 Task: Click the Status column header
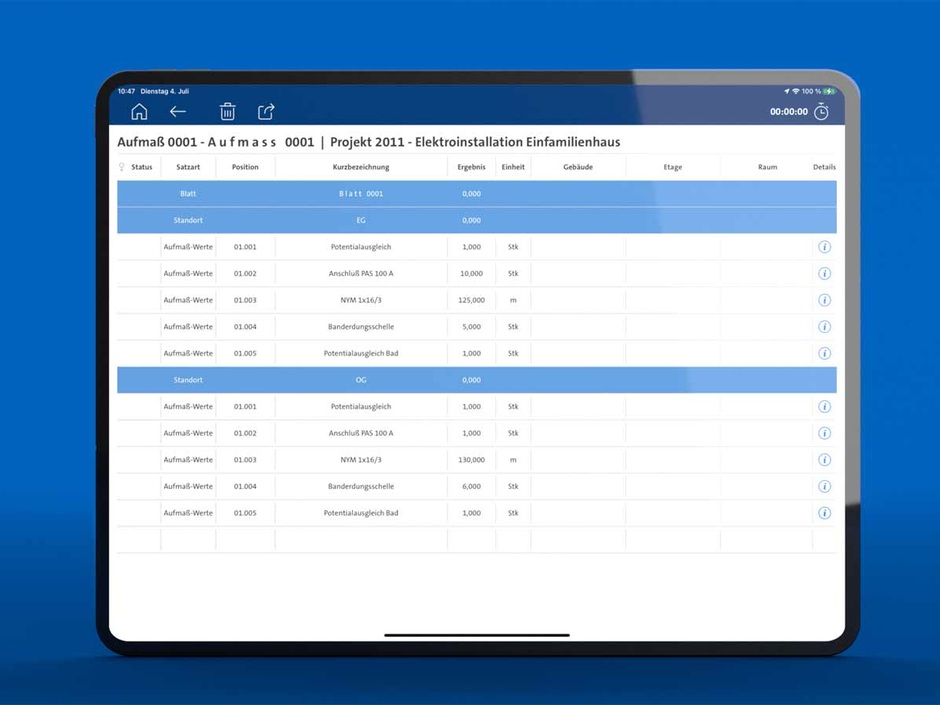click(x=141, y=167)
